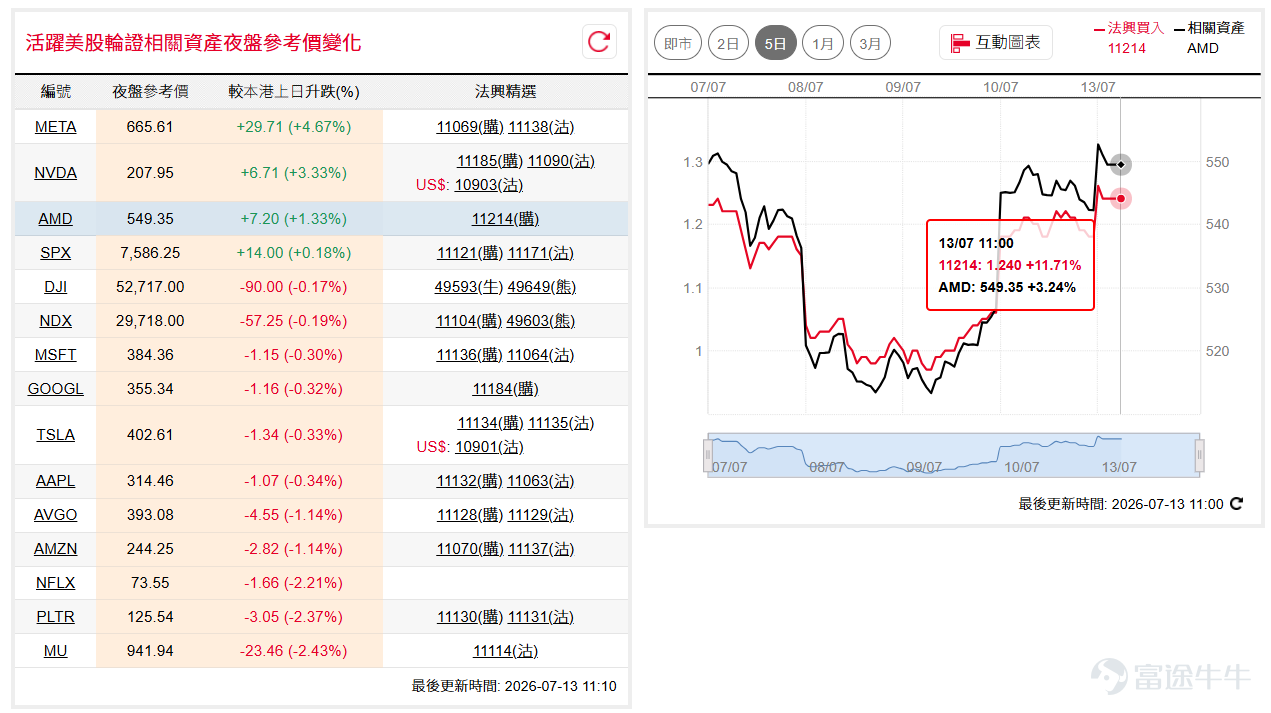Image resolution: width=1271 pixels, height=713 pixels.
Task: Toggle 法興買入 11214 legend series
Action: 1130,38
